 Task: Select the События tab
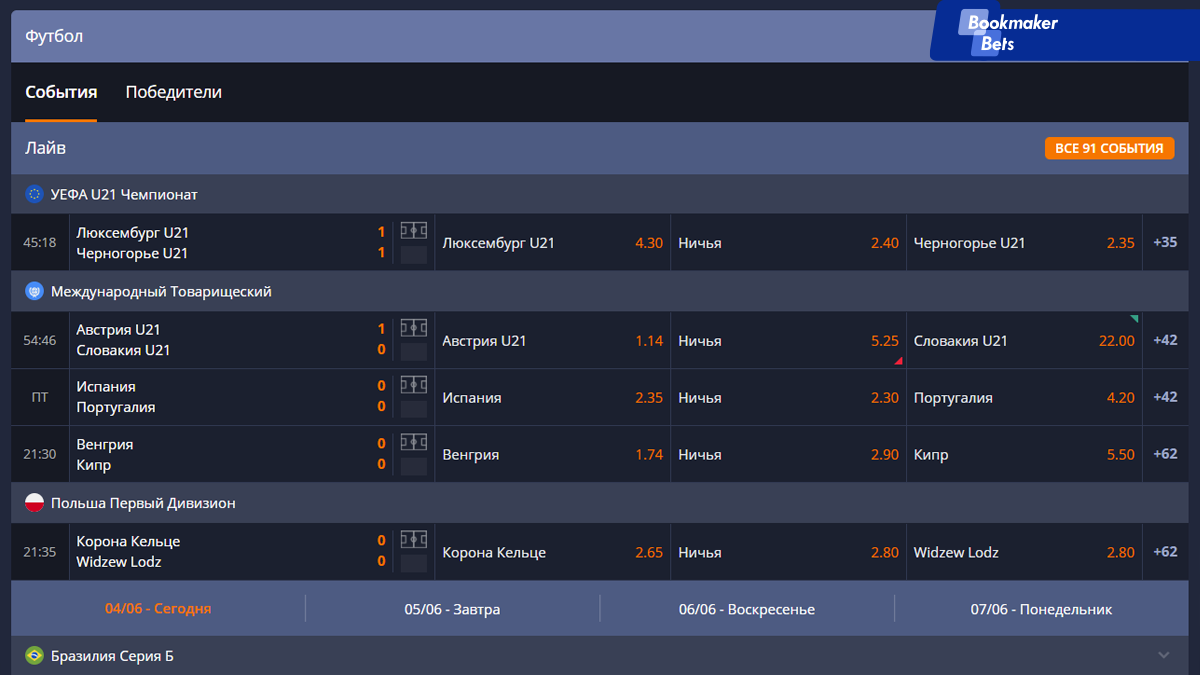61,92
